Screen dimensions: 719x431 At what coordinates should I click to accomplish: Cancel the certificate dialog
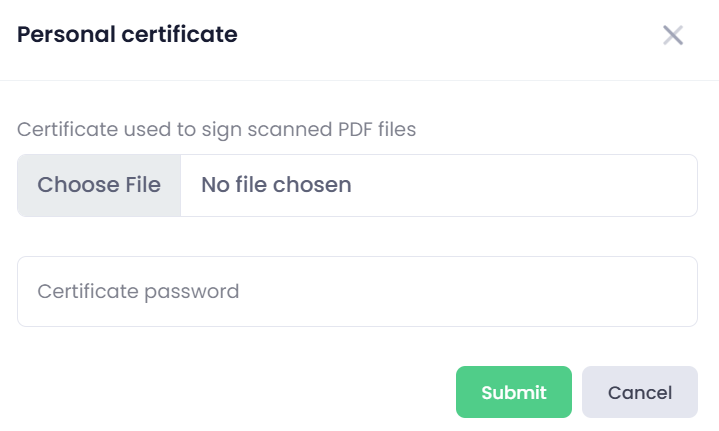(639, 392)
